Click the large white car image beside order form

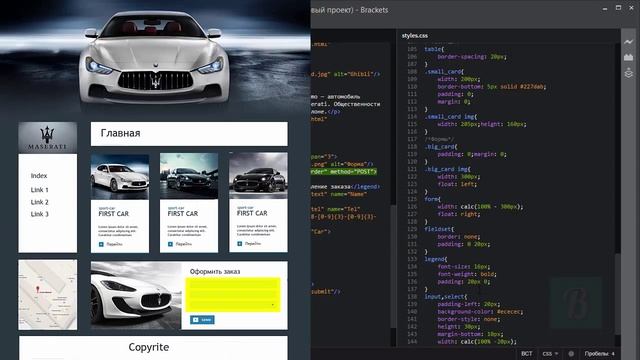tap(136, 296)
